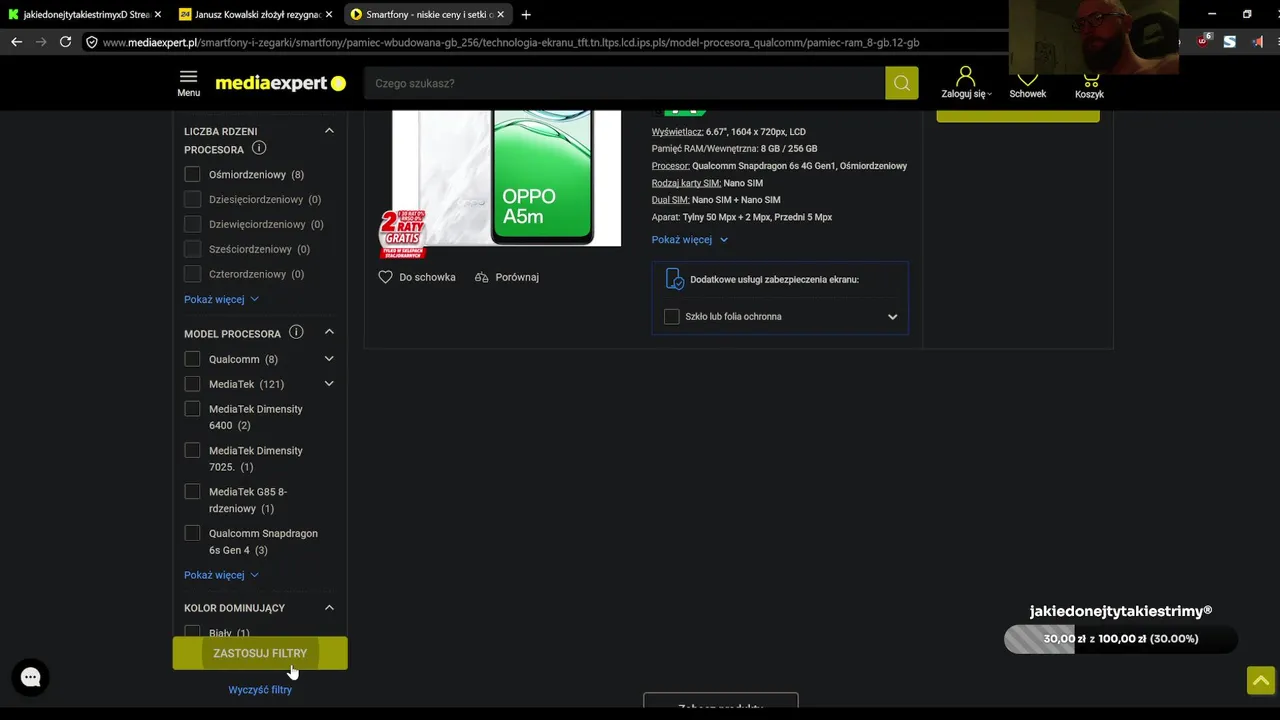Click the browser address bar URL
1280x720 pixels.
pyautogui.click(x=510, y=42)
